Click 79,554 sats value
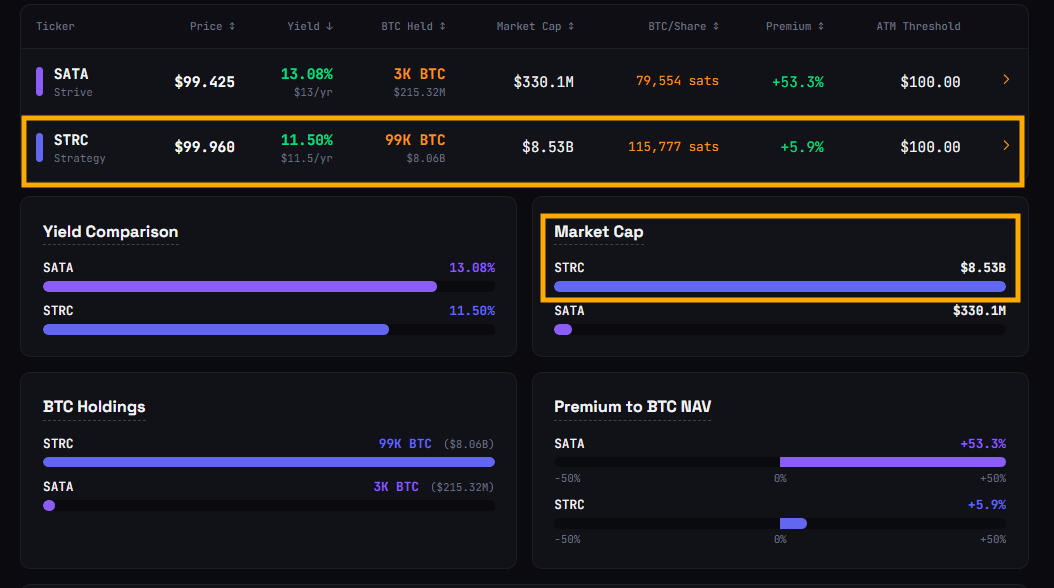 pos(677,81)
